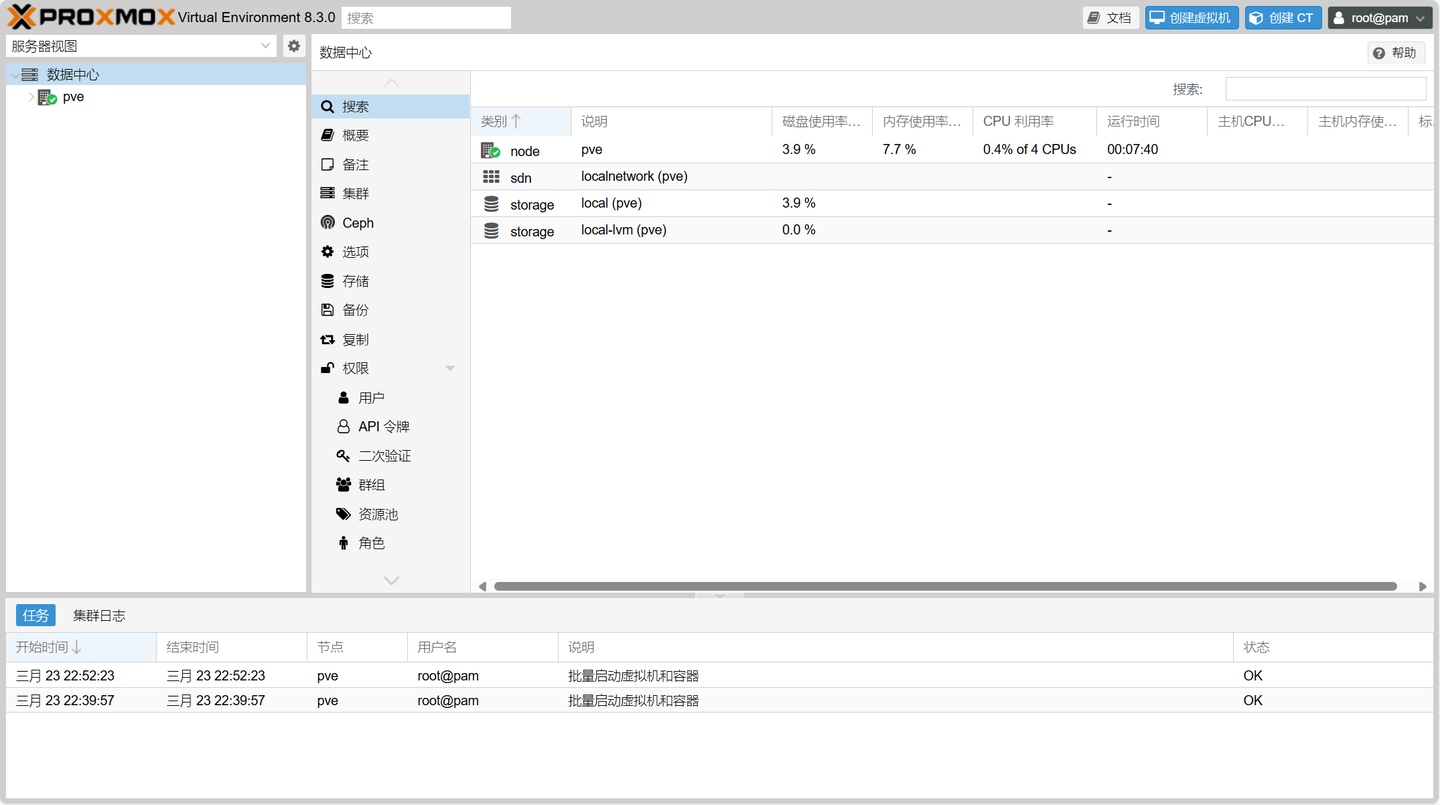1440x805 pixels.
Task: Open 二次验证 two-factor item
Action: coord(390,456)
